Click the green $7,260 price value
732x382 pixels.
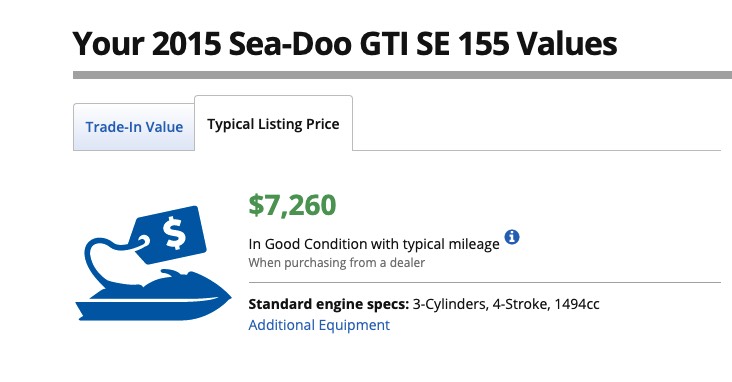click(x=292, y=205)
